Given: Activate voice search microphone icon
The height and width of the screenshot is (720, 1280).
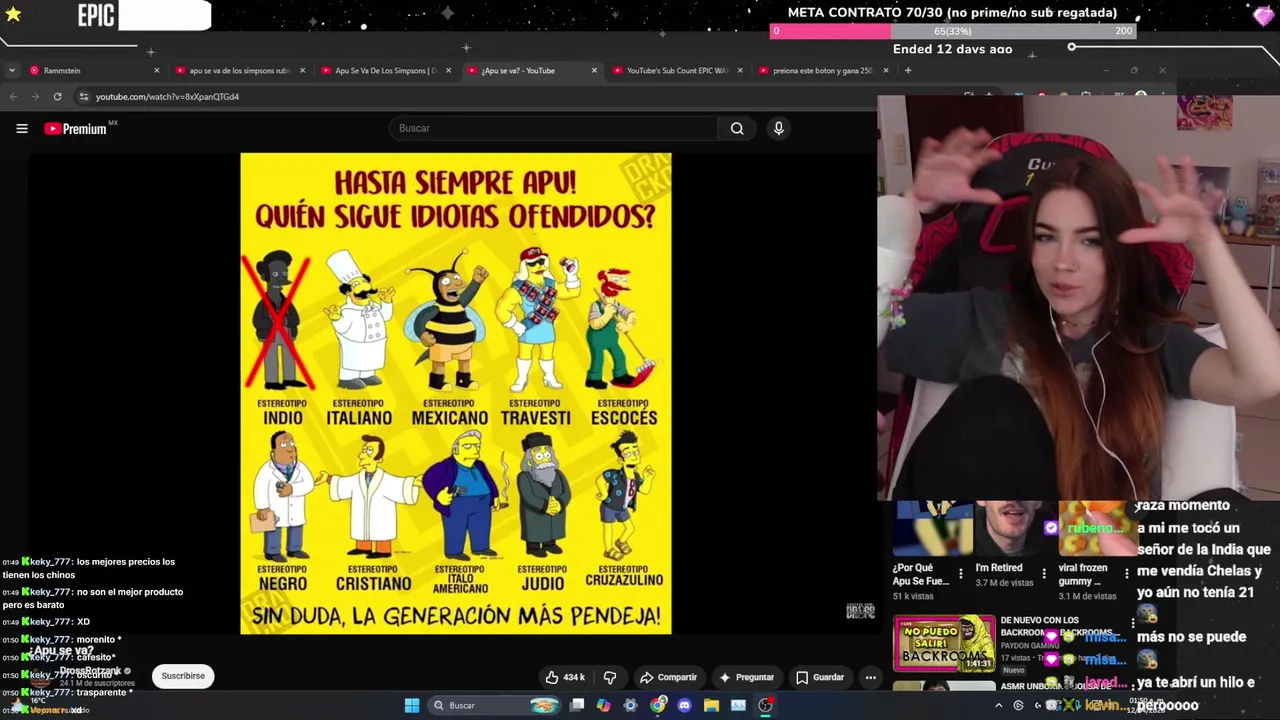Looking at the screenshot, I should click(x=778, y=128).
